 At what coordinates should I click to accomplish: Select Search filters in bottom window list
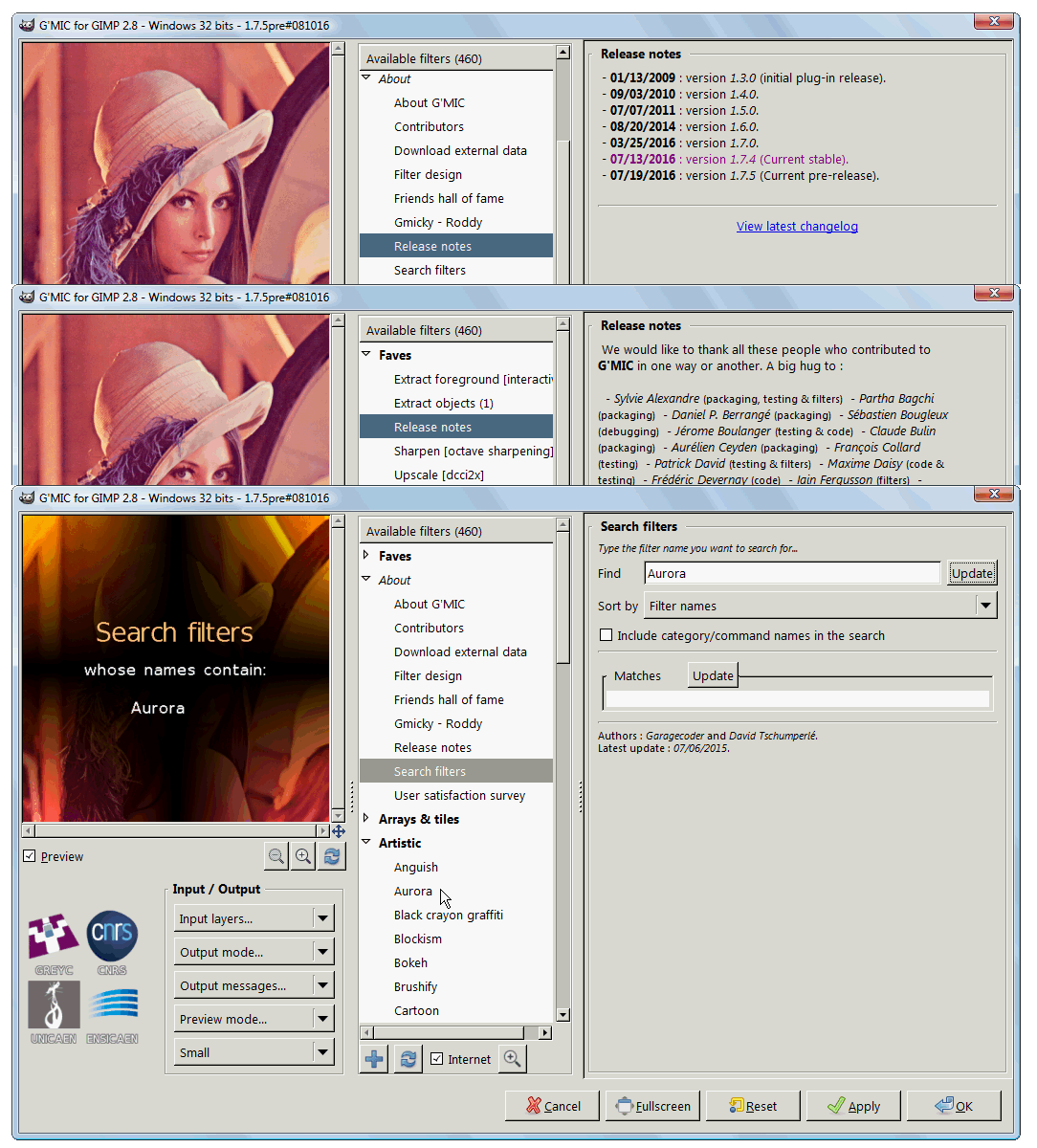coord(456,771)
